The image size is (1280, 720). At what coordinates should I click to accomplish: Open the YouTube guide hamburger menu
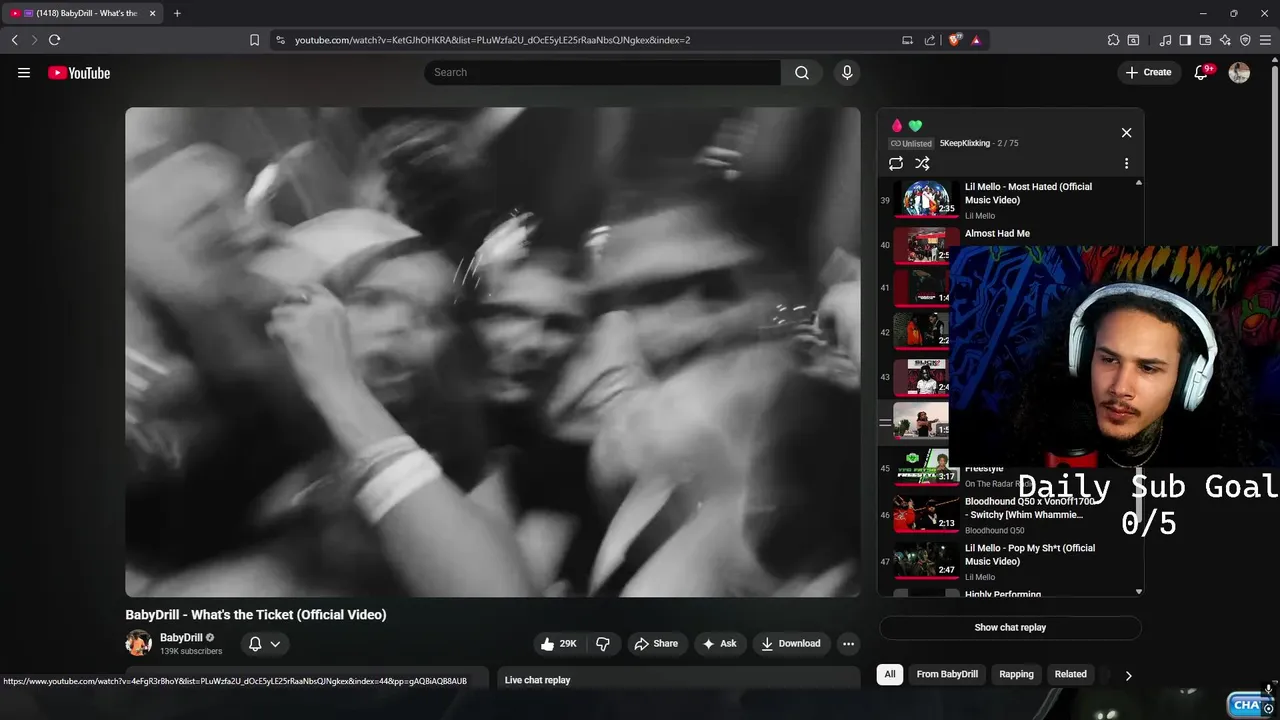(24, 72)
